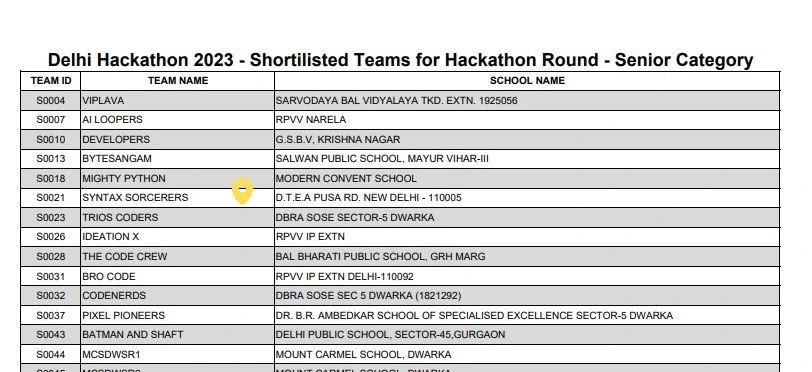This screenshot has height=372, width=812.
Task: Click the SYNTAX SORCERERS team name
Action: pyautogui.click(x=135, y=198)
